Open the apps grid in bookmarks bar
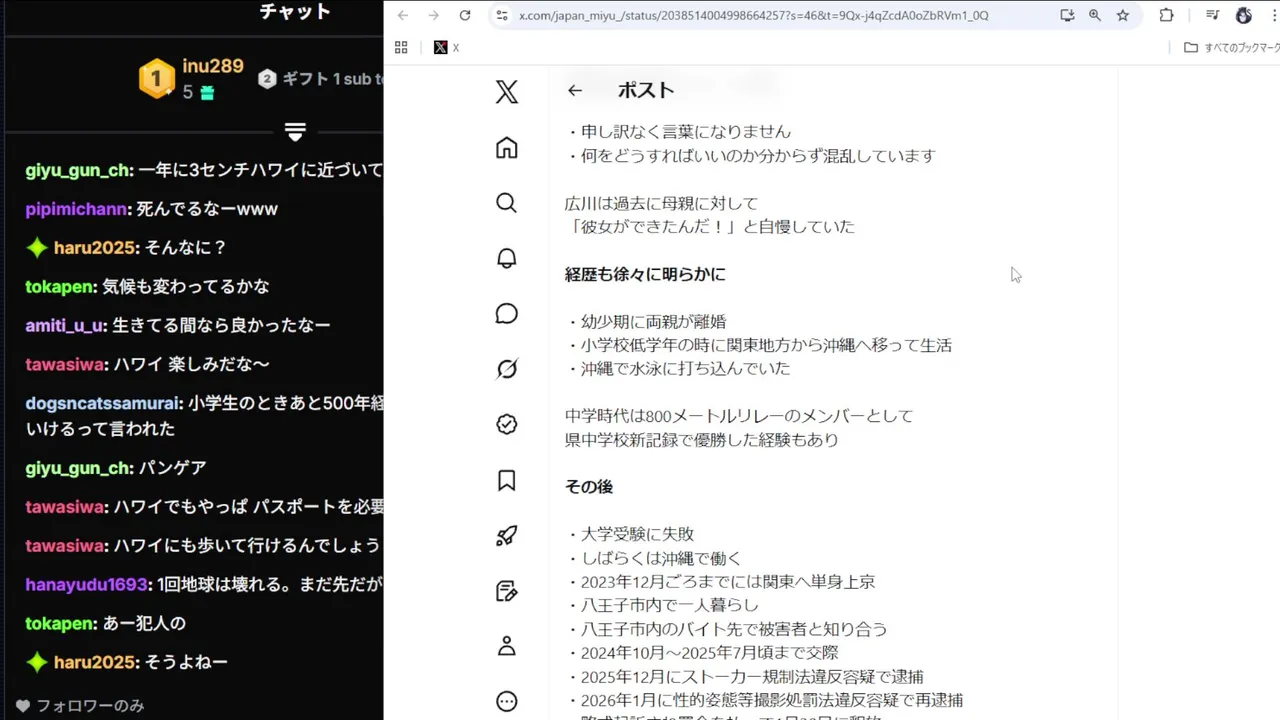Viewport: 1280px width, 720px height. [x=401, y=47]
